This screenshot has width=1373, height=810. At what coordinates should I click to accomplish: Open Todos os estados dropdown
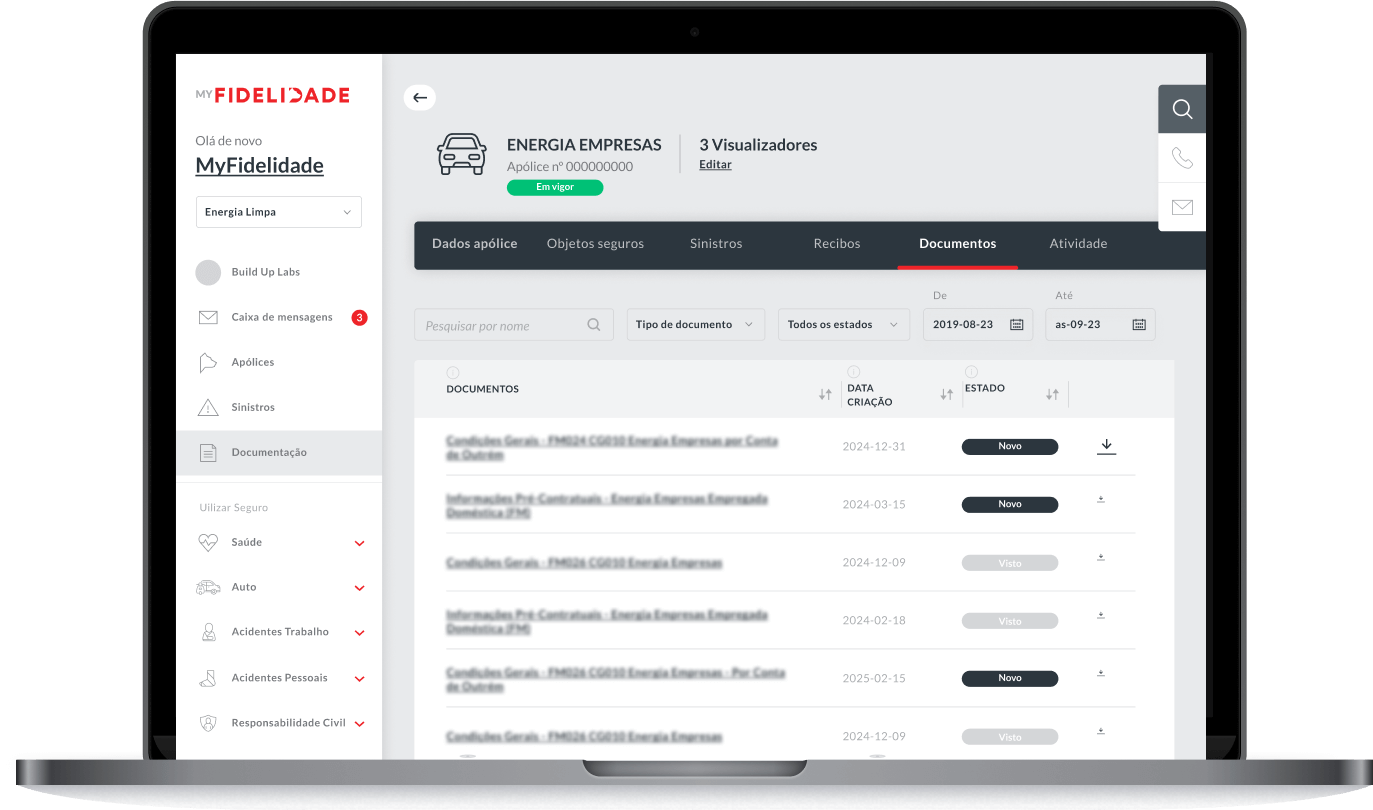pos(843,324)
